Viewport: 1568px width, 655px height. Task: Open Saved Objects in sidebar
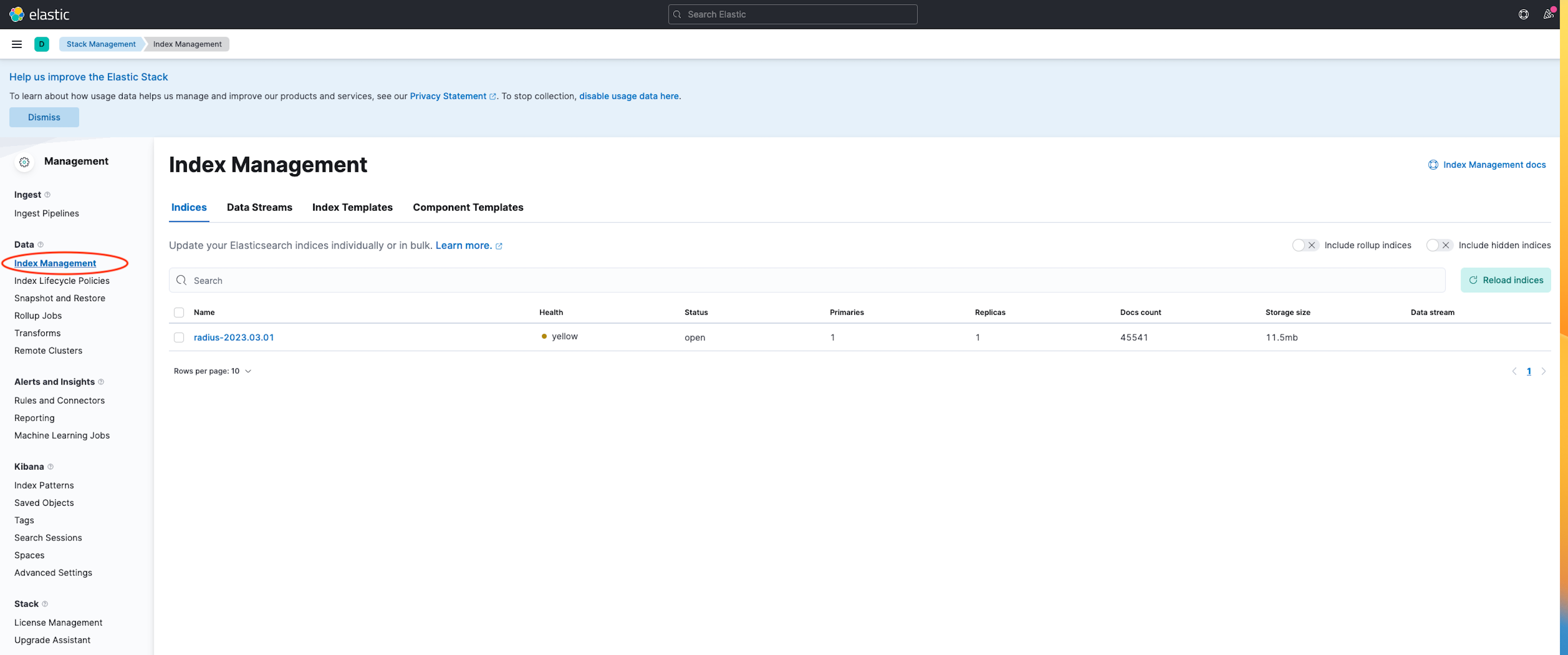[44, 503]
